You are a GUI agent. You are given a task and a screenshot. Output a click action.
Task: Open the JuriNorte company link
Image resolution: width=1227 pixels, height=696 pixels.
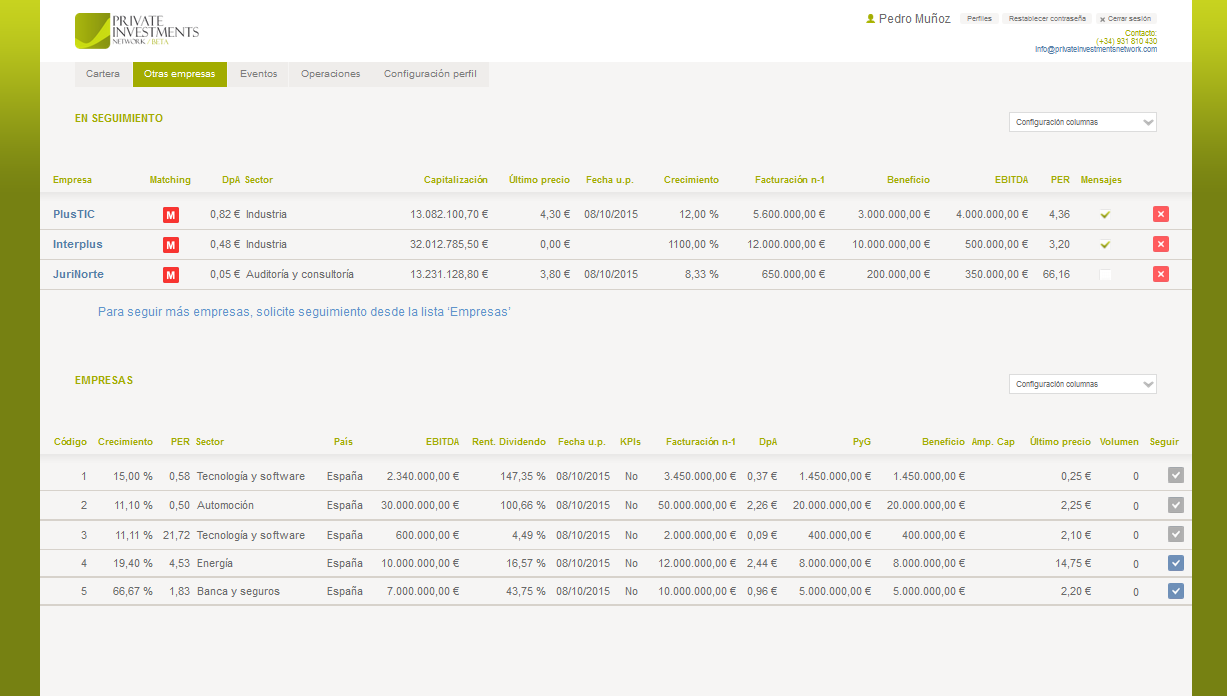tap(78, 274)
